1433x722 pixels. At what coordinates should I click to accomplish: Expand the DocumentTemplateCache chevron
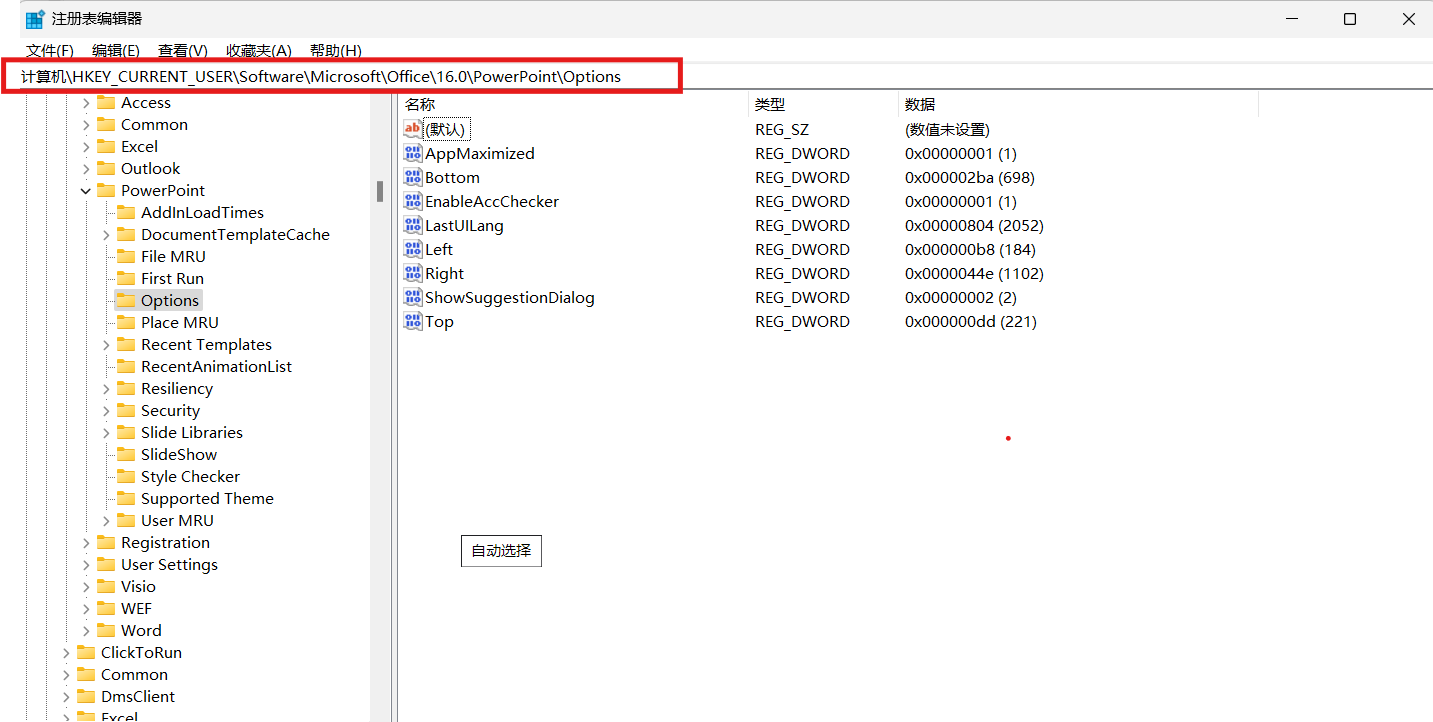[x=106, y=235]
